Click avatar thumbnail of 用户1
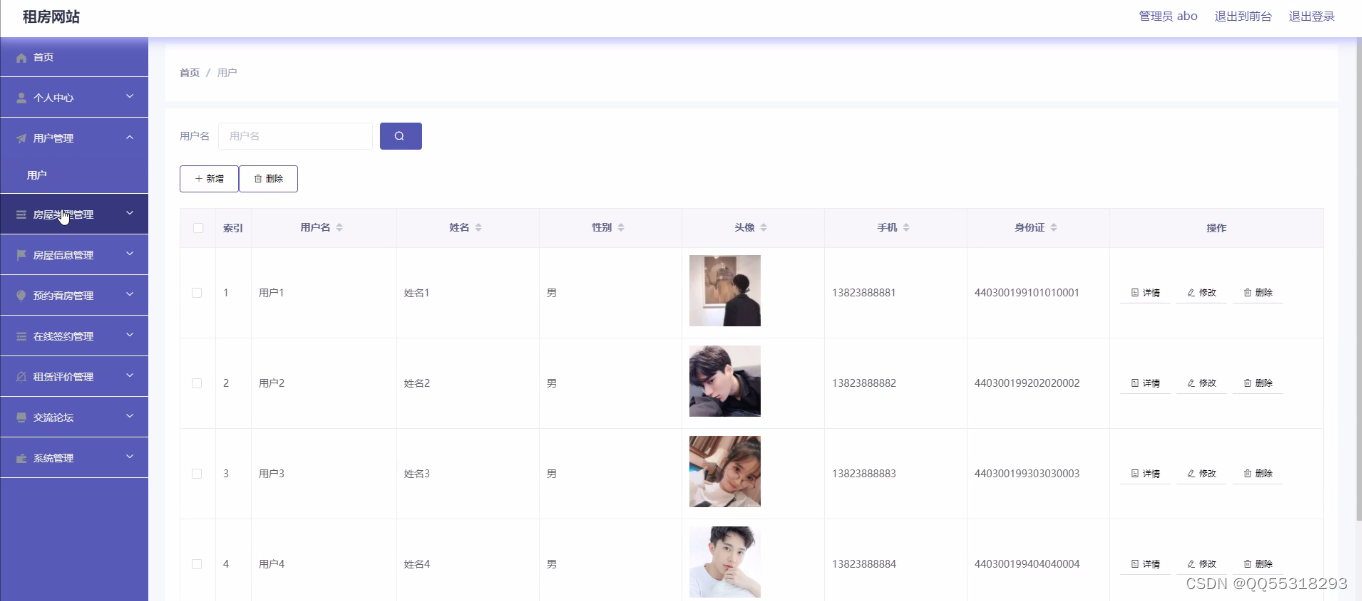The width and height of the screenshot is (1362, 601). point(725,291)
